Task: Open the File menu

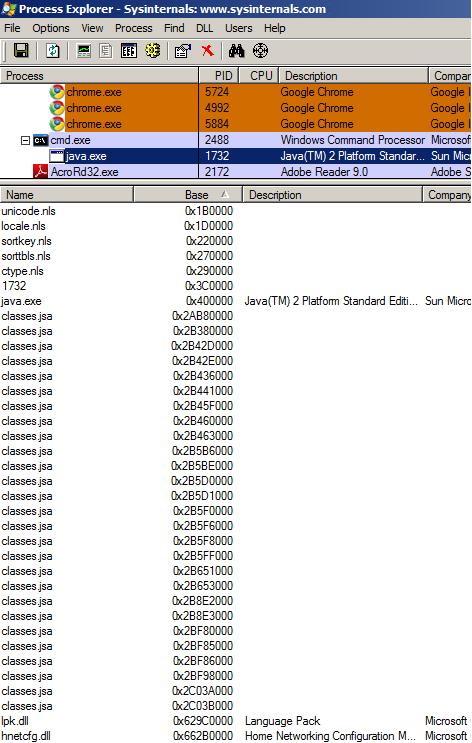Action: pyautogui.click(x=12, y=28)
